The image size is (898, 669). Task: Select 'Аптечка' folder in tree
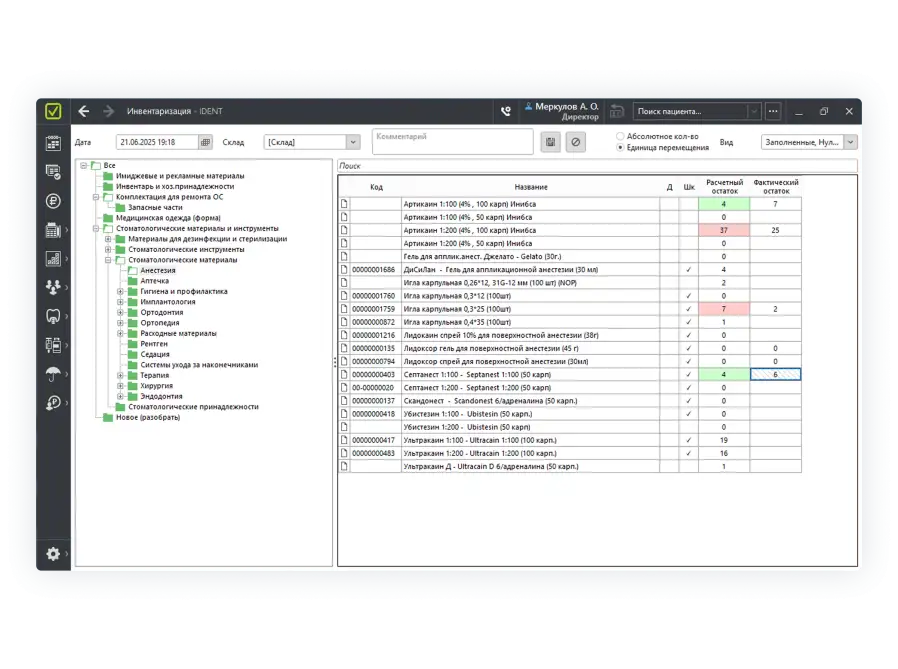click(154, 281)
